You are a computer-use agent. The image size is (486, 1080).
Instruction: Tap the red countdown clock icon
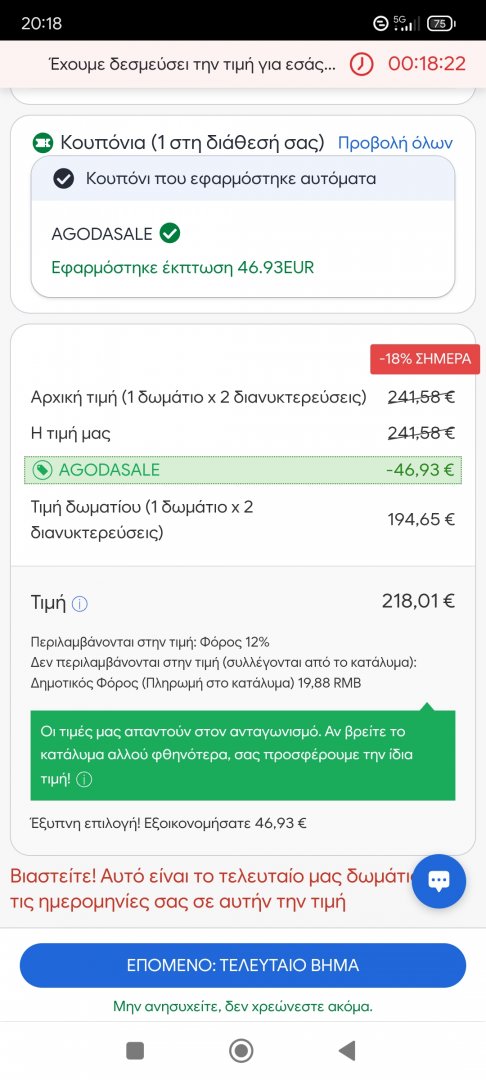tap(361, 64)
